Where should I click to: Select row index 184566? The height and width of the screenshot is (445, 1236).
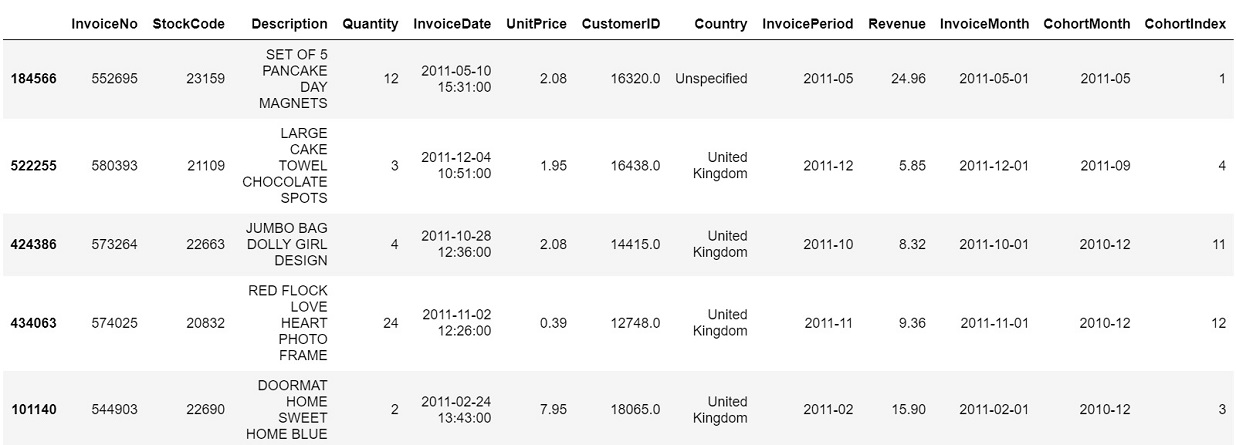(x=34, y=78)
